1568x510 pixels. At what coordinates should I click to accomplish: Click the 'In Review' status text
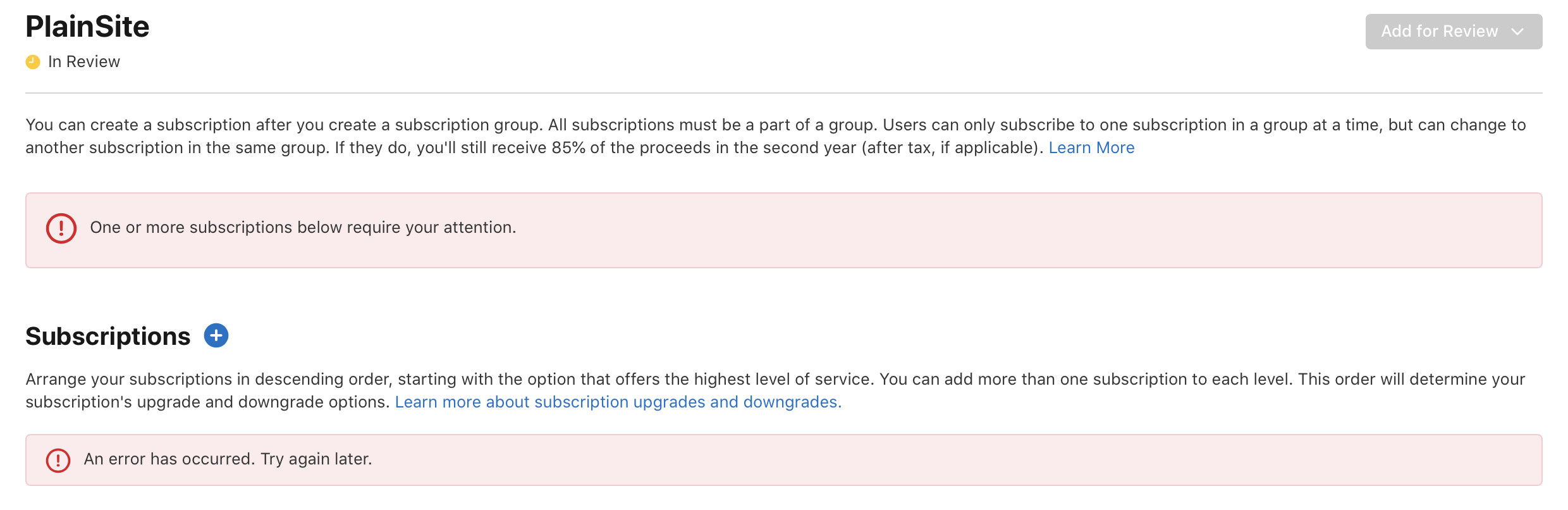(x=84, y=61)
